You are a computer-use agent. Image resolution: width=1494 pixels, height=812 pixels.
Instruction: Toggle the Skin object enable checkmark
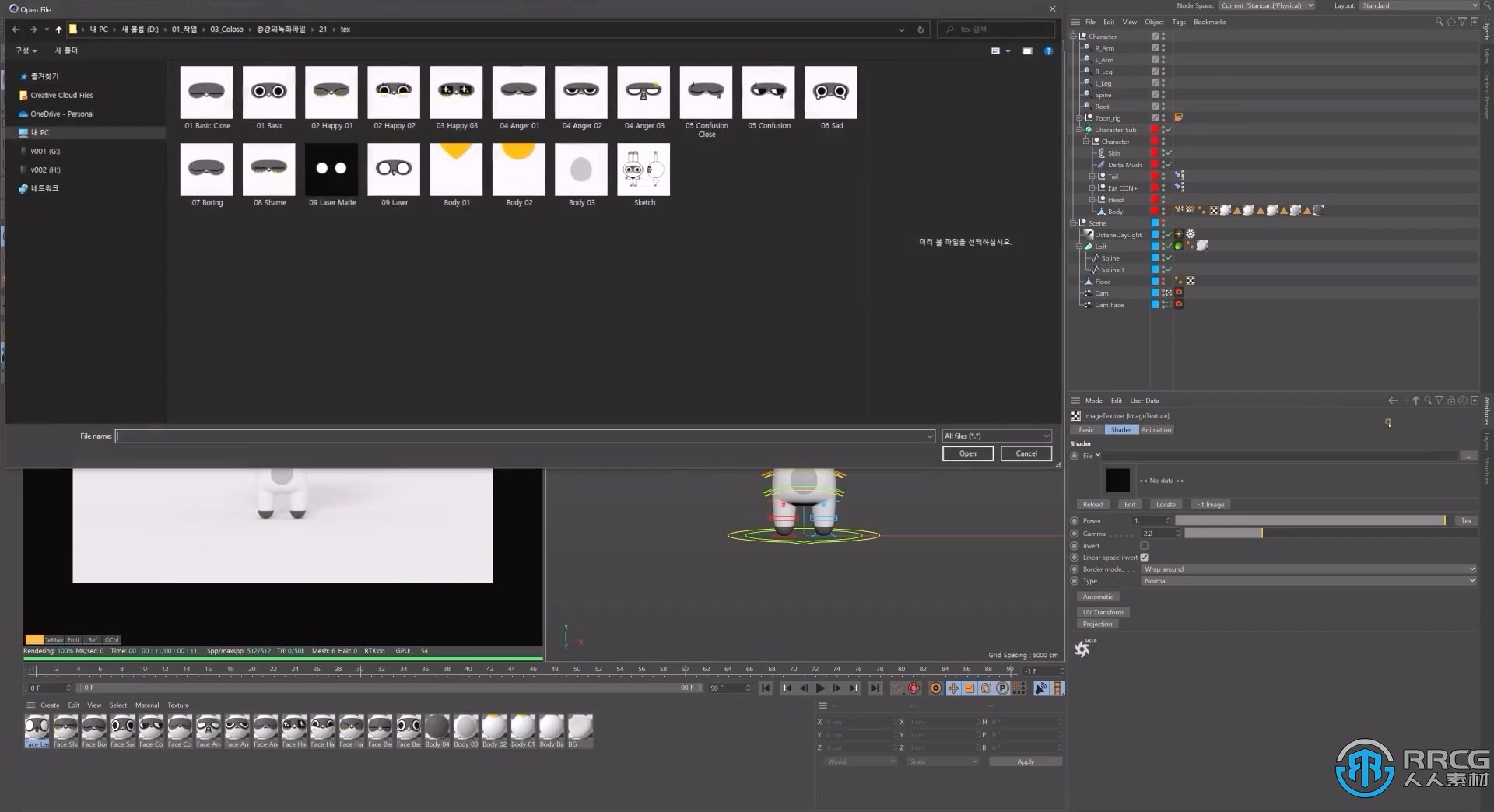click(x=1169, y=152)
